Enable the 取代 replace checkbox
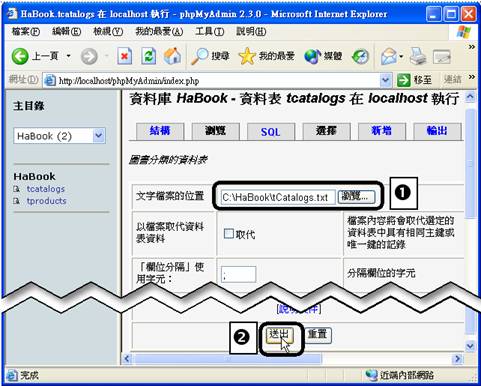 click(229, 233)
